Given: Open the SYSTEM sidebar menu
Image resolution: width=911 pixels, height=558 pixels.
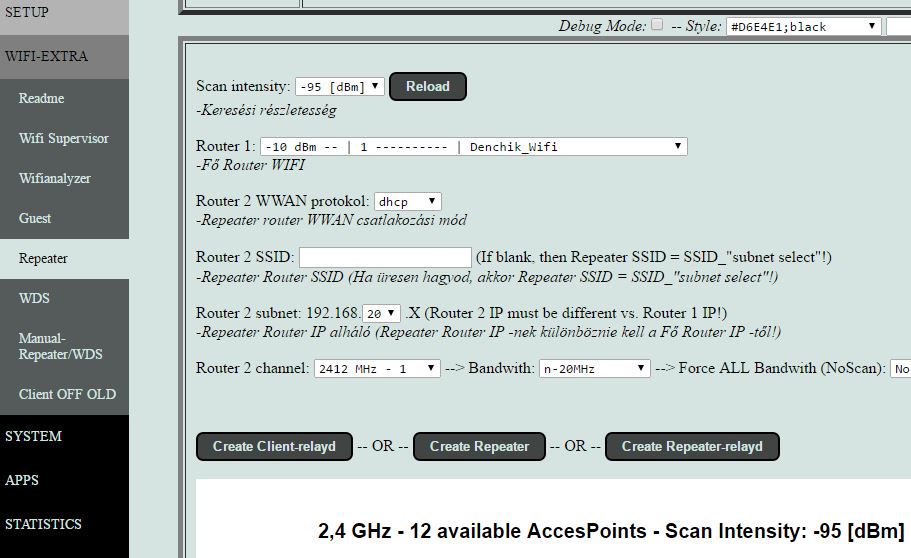Looking at the screenshot, I should click(64, 436).
